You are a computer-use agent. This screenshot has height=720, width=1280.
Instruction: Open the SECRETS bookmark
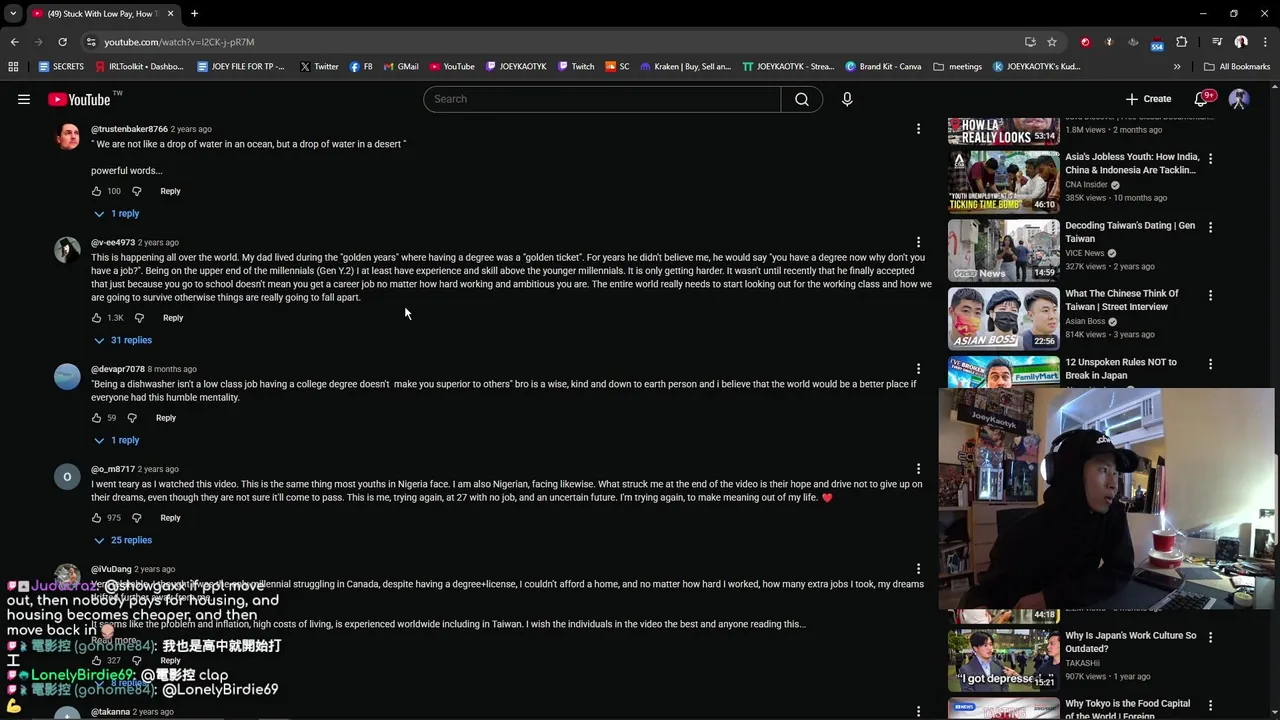pyautogui.click(x=61, y=67)
